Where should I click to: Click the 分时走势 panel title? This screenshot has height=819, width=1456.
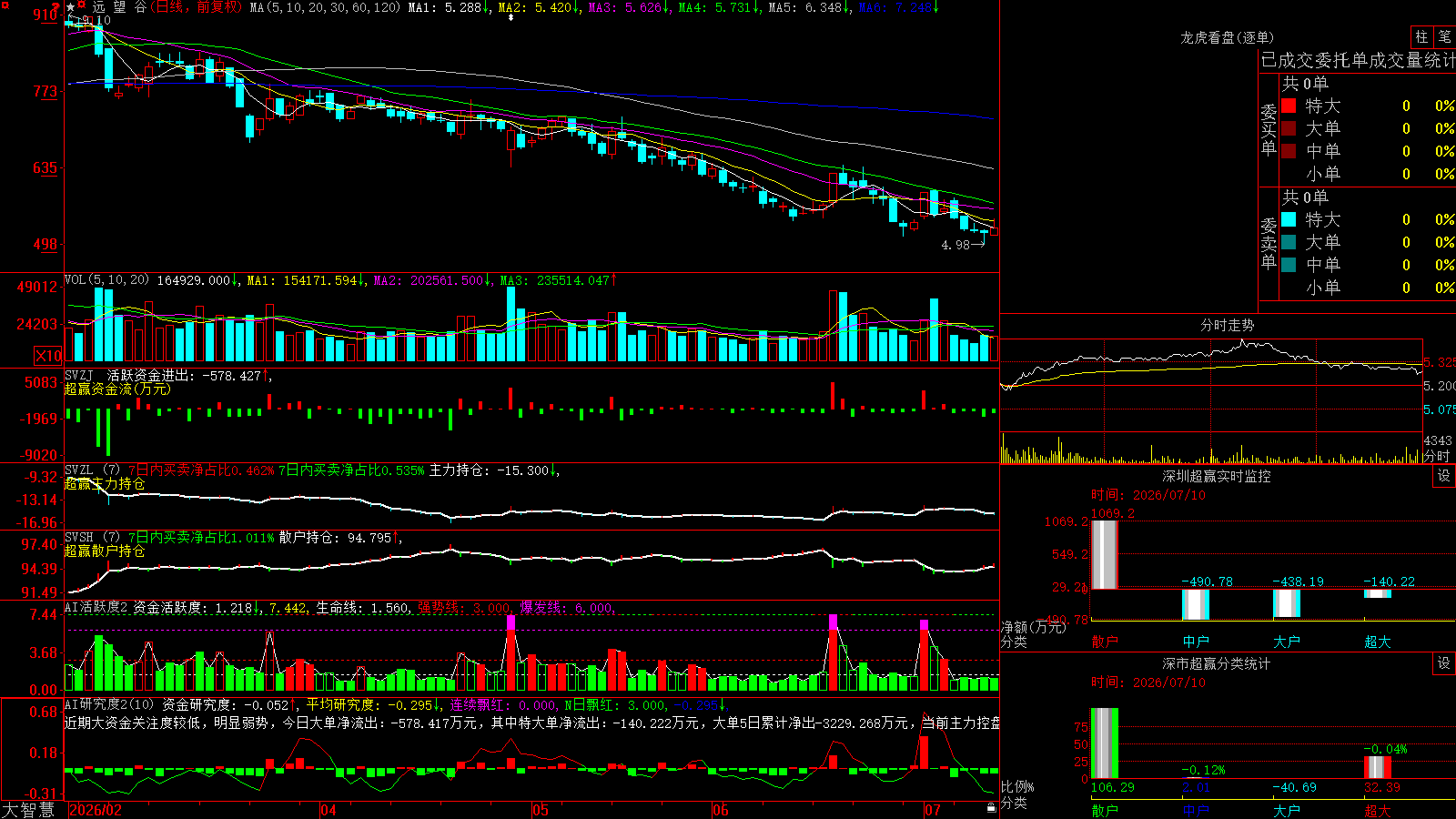pos(1228,325)
